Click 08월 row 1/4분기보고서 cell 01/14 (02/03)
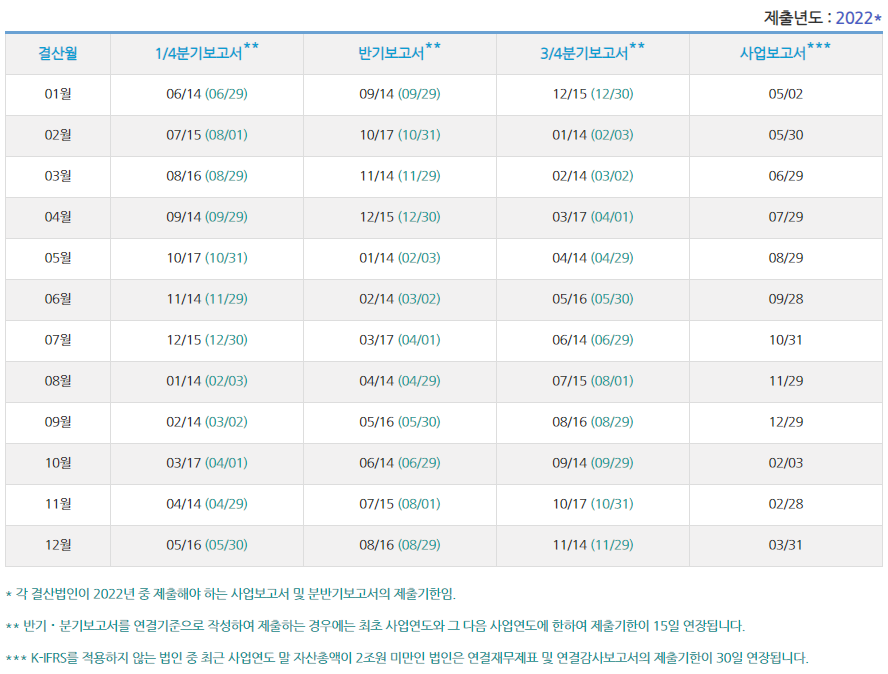Screen dimensions: 888x674 pyautogui.click(x=207, y=381)
